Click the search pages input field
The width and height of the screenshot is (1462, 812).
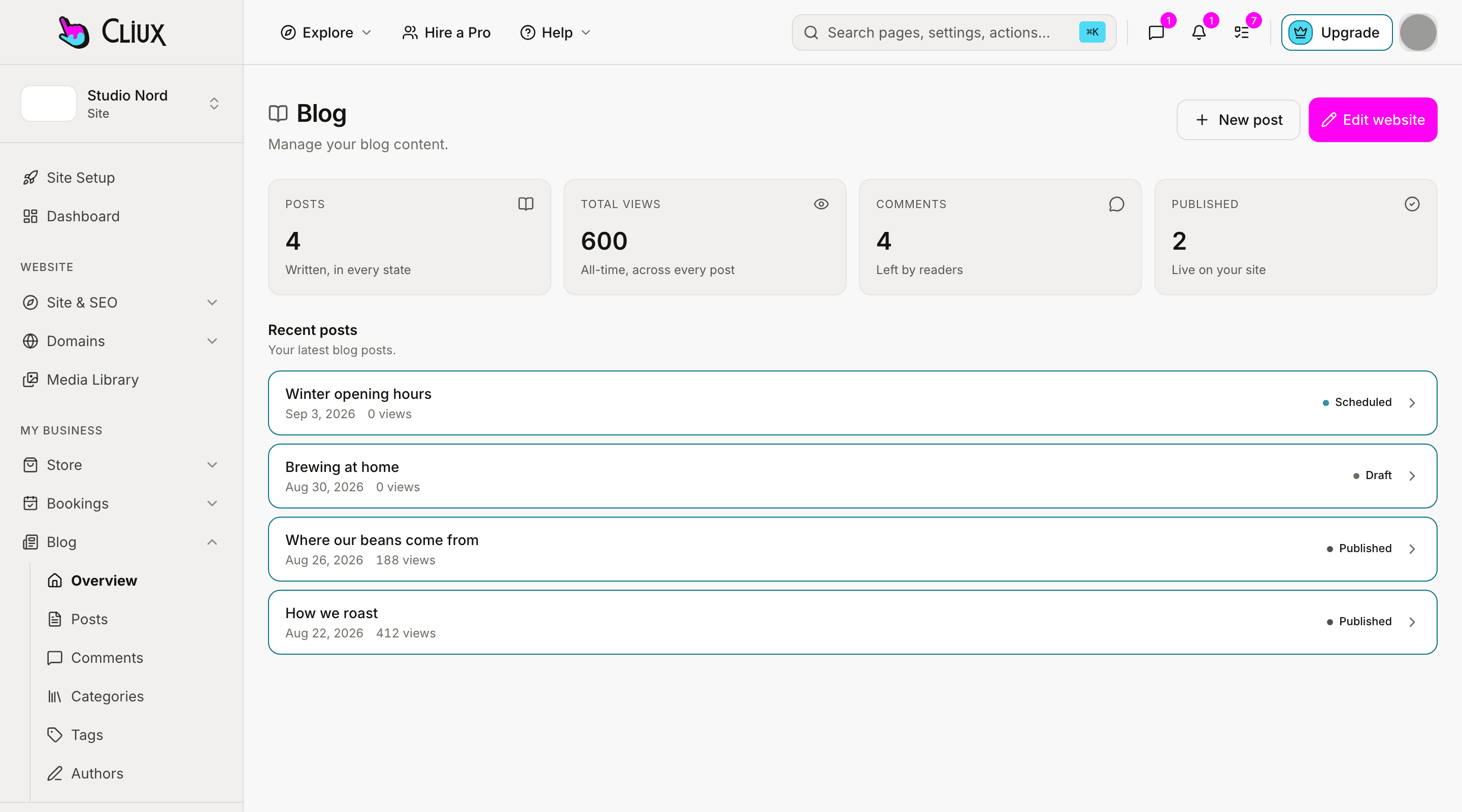coord(953,32)
